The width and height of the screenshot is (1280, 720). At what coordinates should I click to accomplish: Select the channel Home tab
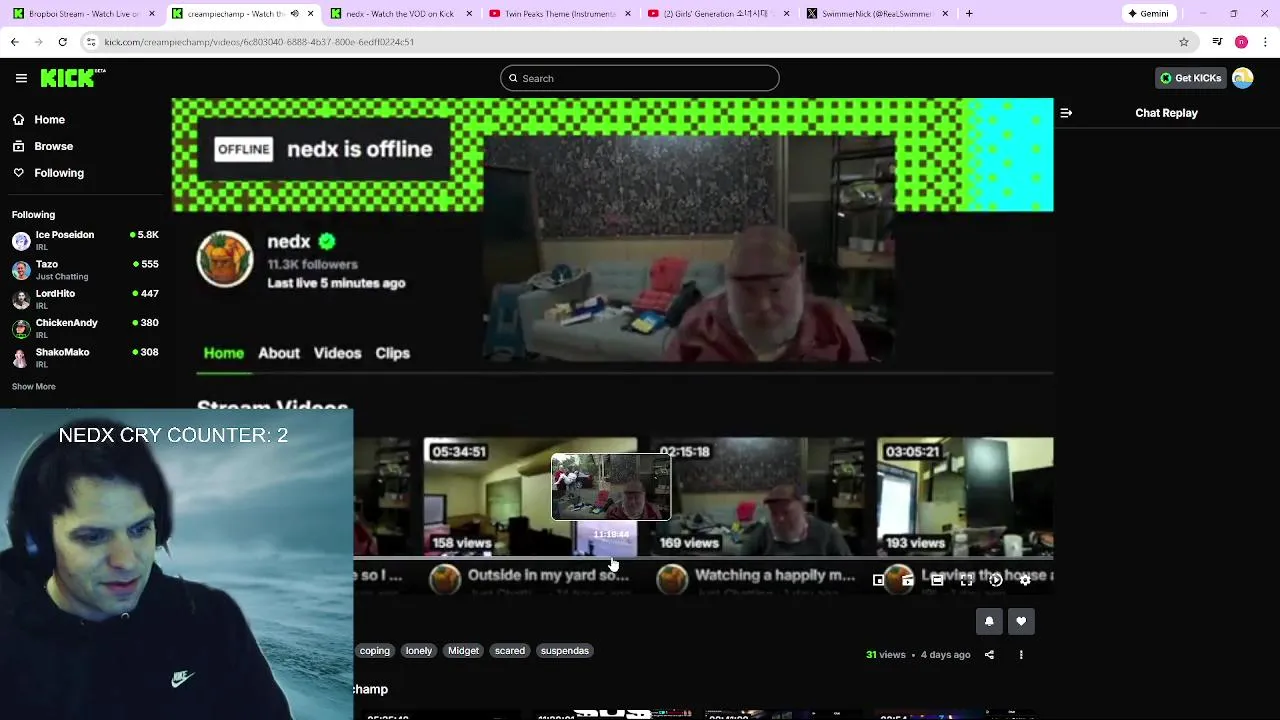pyautogui.click(x=224, y=353)
